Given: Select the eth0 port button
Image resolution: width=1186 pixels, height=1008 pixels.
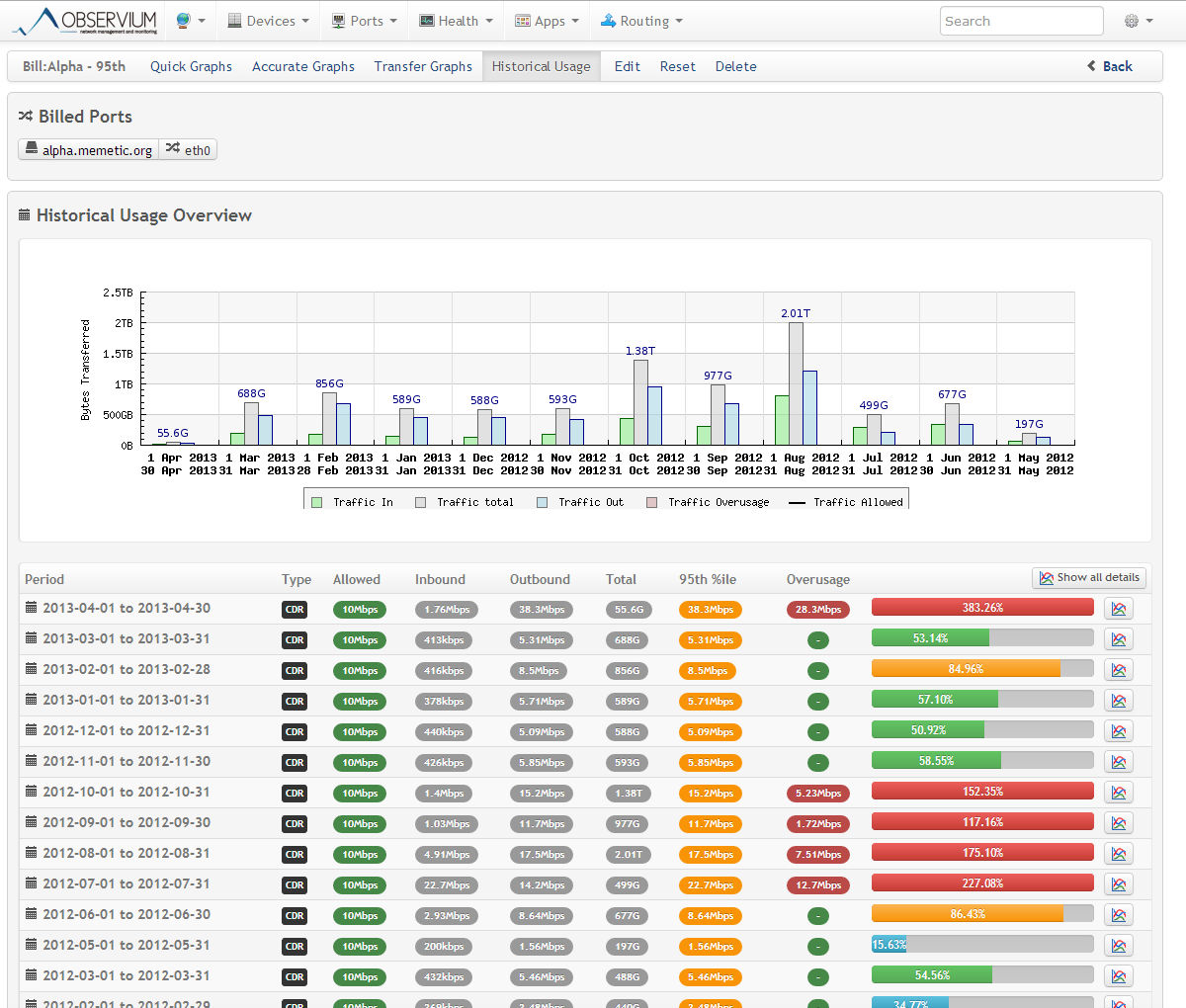Looking at the screenshot, I should 188,150.
